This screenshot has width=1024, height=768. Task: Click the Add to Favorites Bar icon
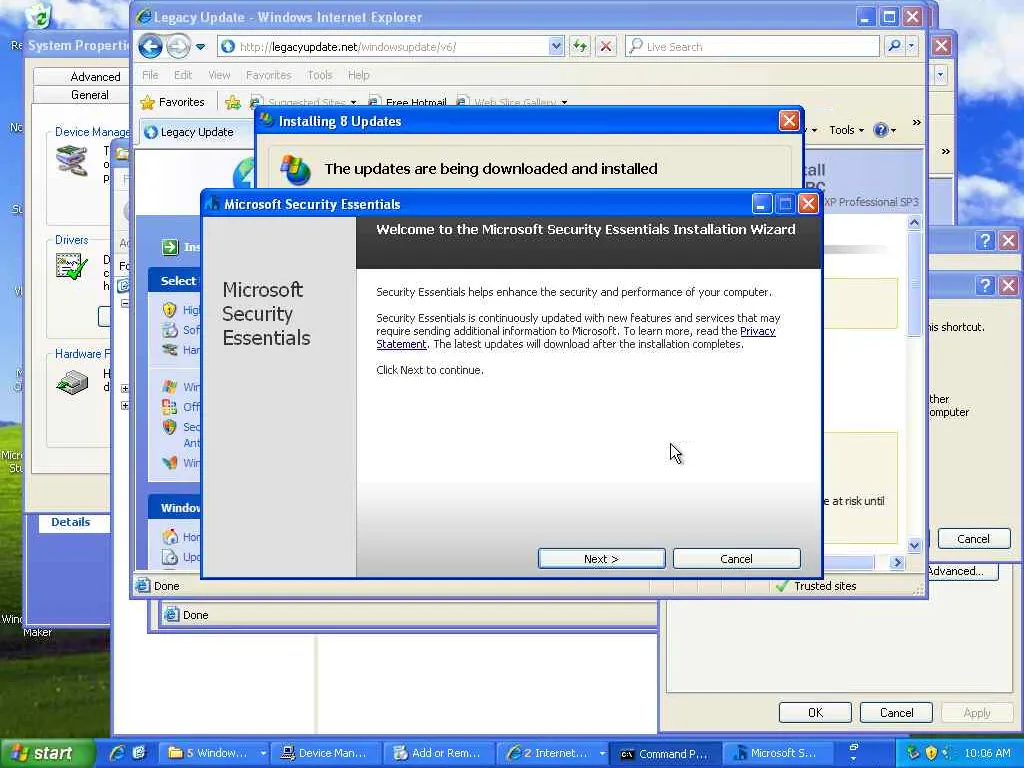click(x=232, y=102)
